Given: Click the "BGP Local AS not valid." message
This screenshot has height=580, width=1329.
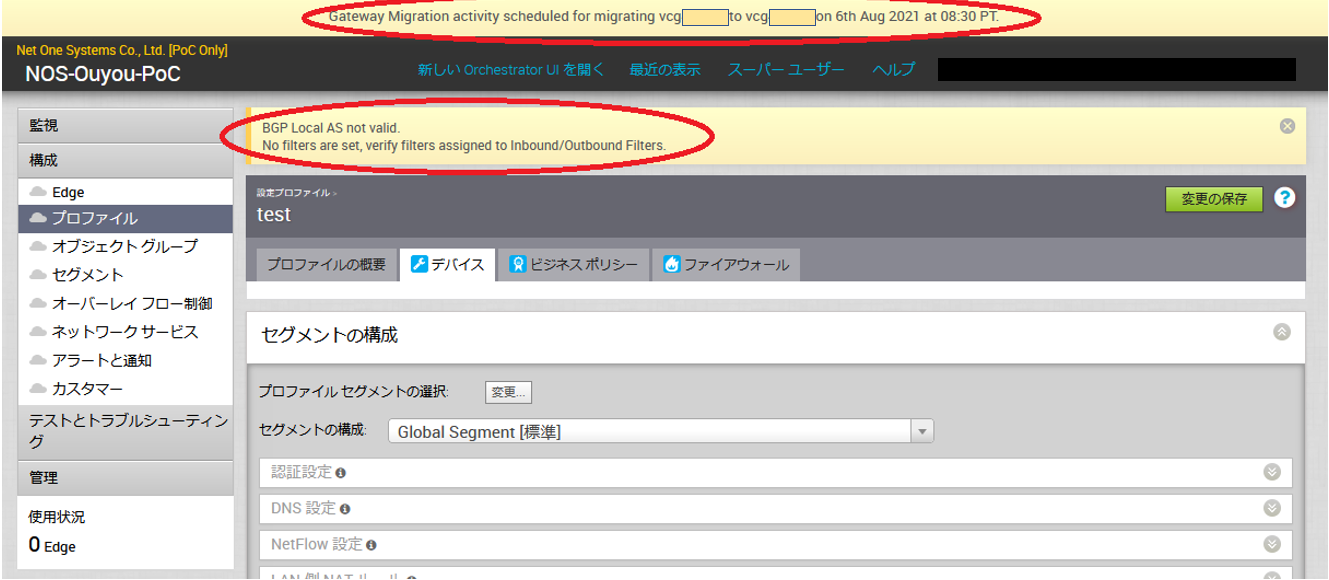Looking at the screenshot, I should click(331, 128).
